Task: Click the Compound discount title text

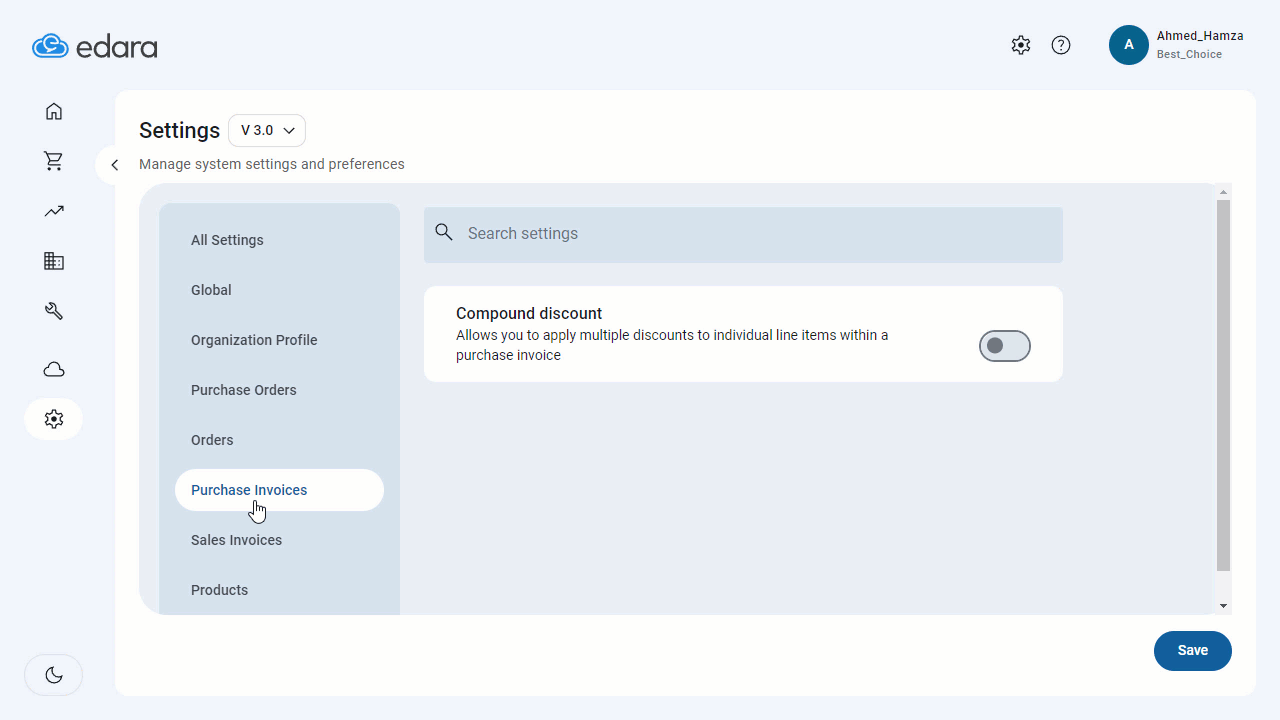Action: [529, 314]
